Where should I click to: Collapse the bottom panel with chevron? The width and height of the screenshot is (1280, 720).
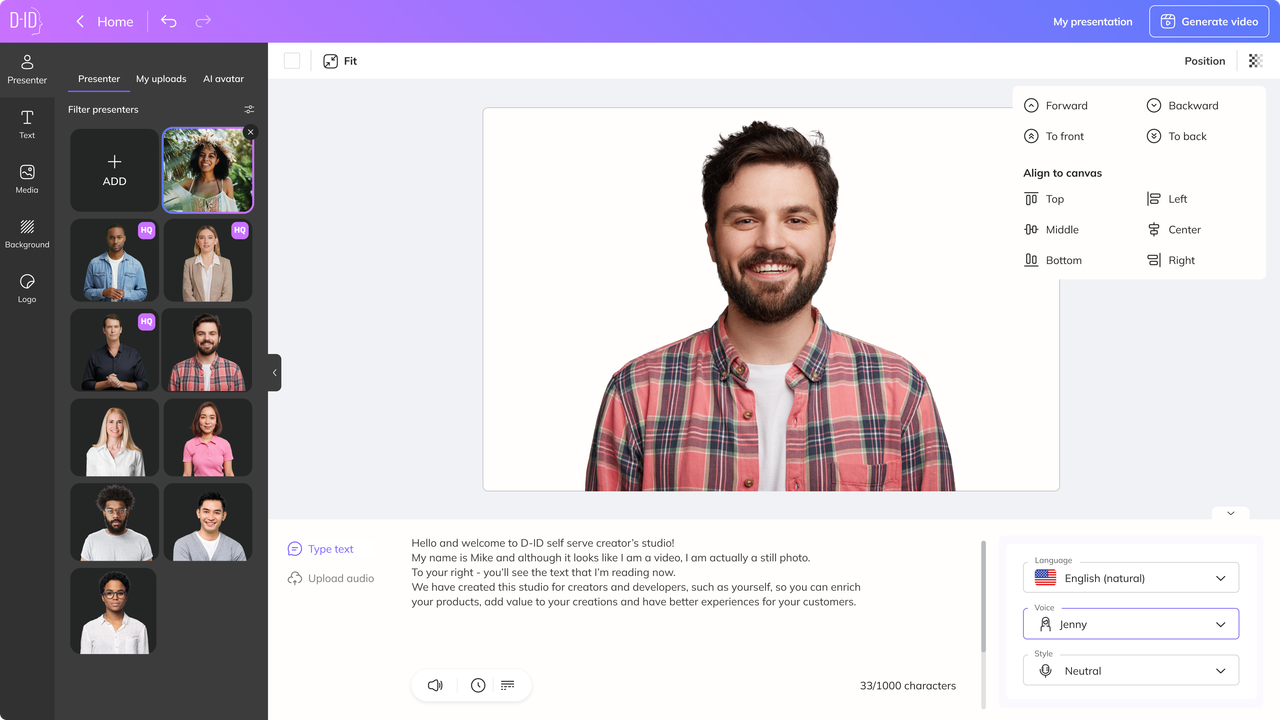click(1230, 513)
